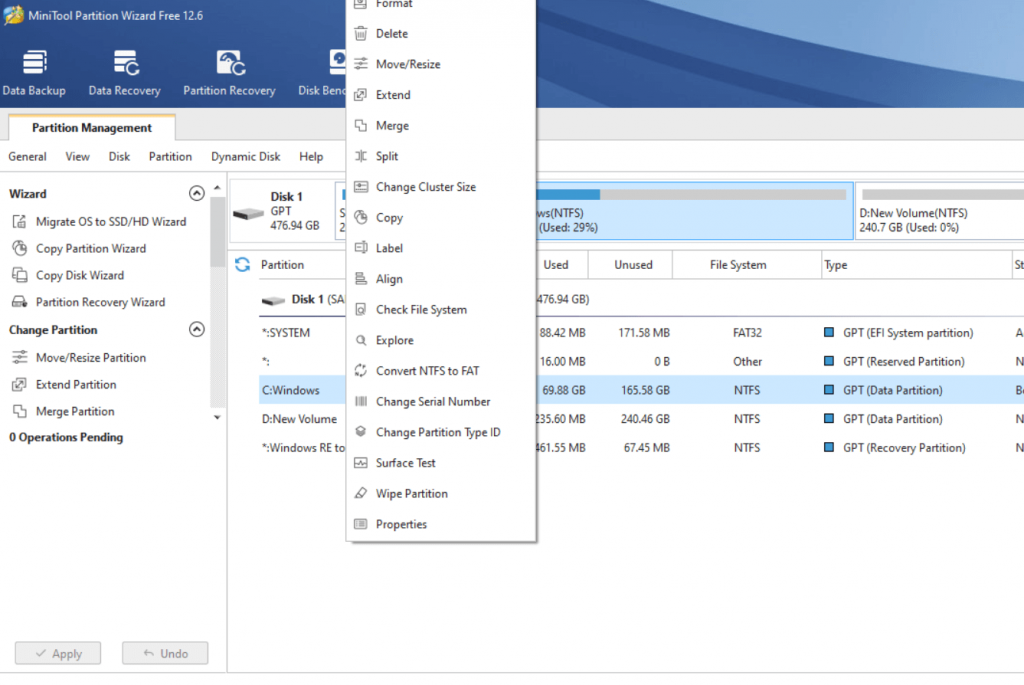Start the Copy Disk Wizard
The image size is (1024, 685).
[80, 275]
